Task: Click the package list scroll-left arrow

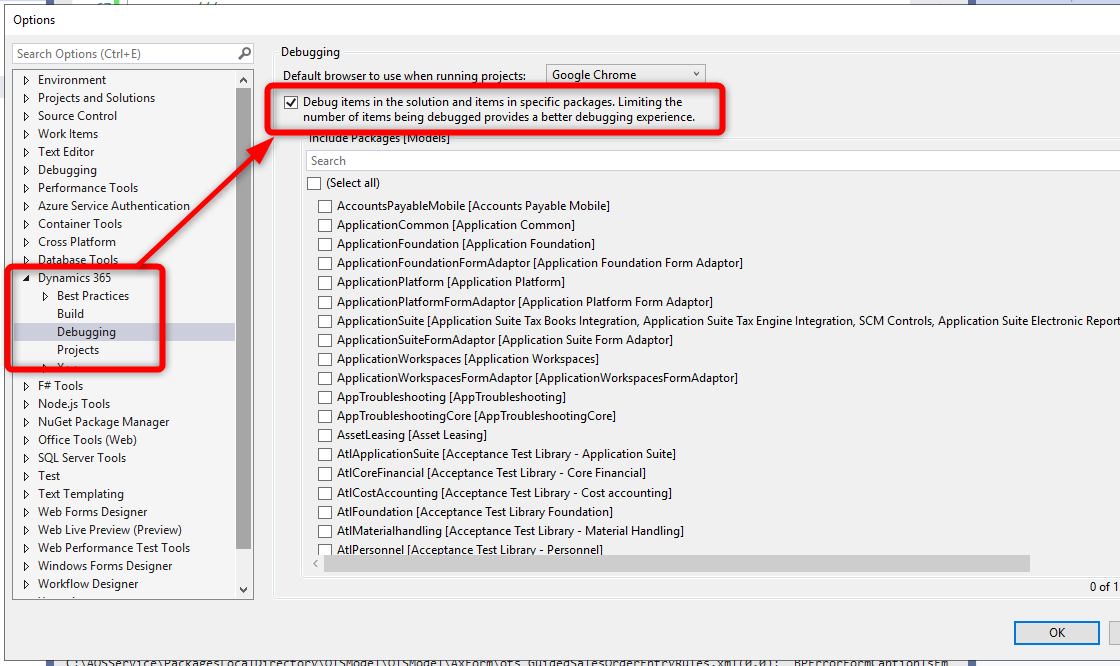Action: [316, 564]
